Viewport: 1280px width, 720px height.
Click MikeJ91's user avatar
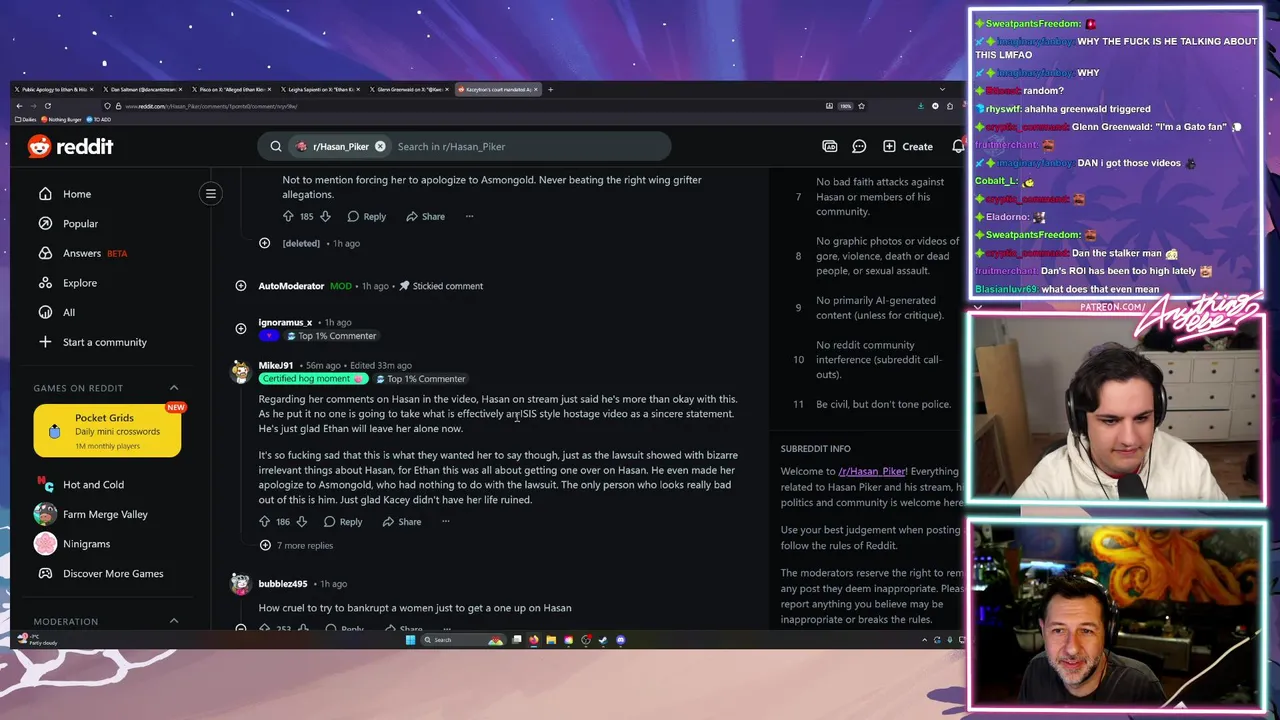(x=241, y=372)
